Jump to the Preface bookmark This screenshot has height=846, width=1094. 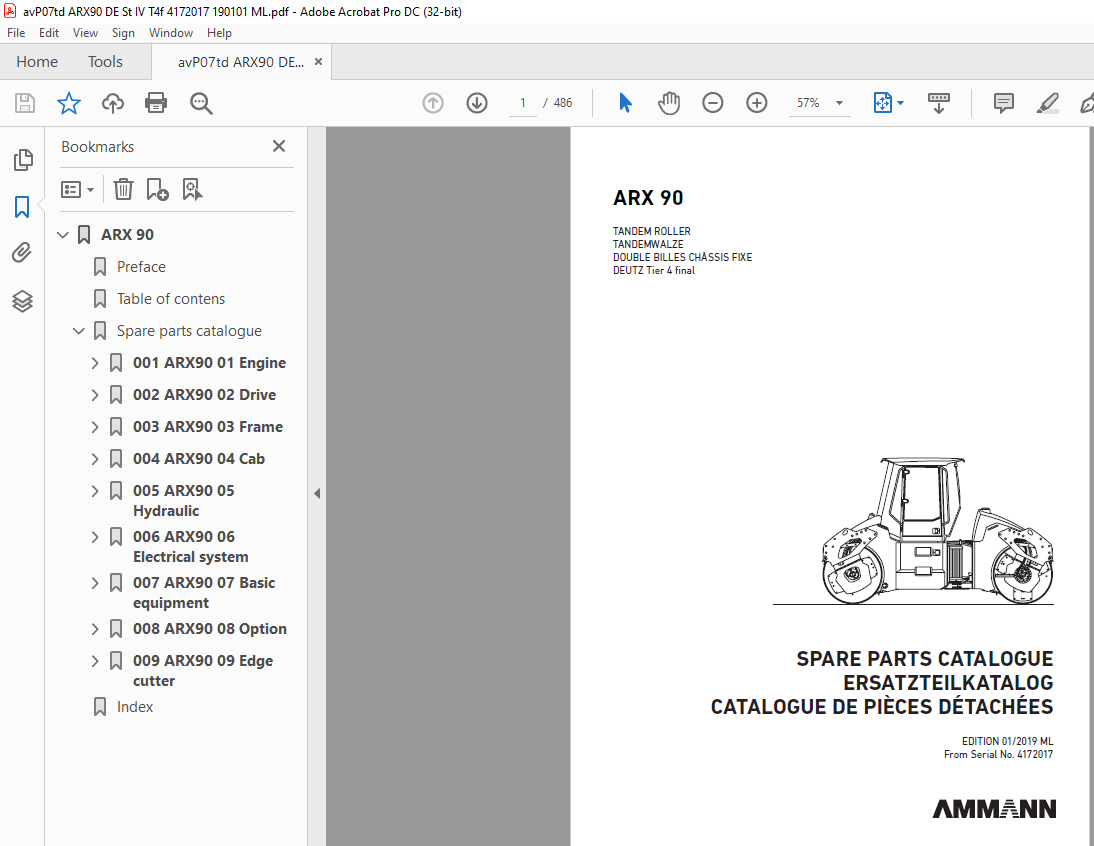click(x=141, y=267)
